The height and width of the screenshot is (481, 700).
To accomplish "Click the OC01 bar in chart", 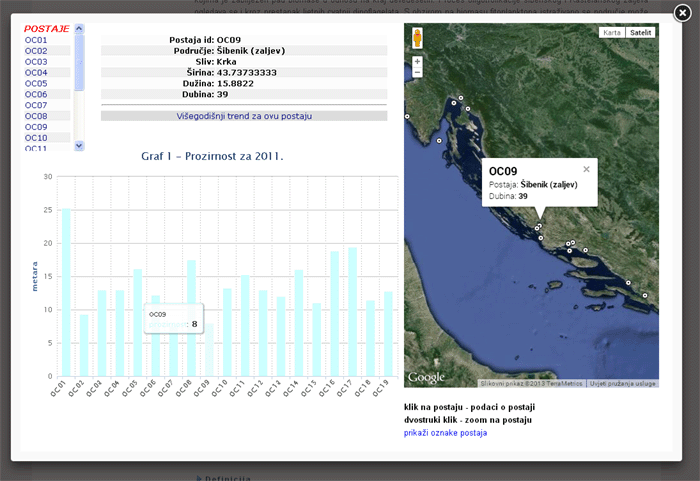I will pos(66,292).
